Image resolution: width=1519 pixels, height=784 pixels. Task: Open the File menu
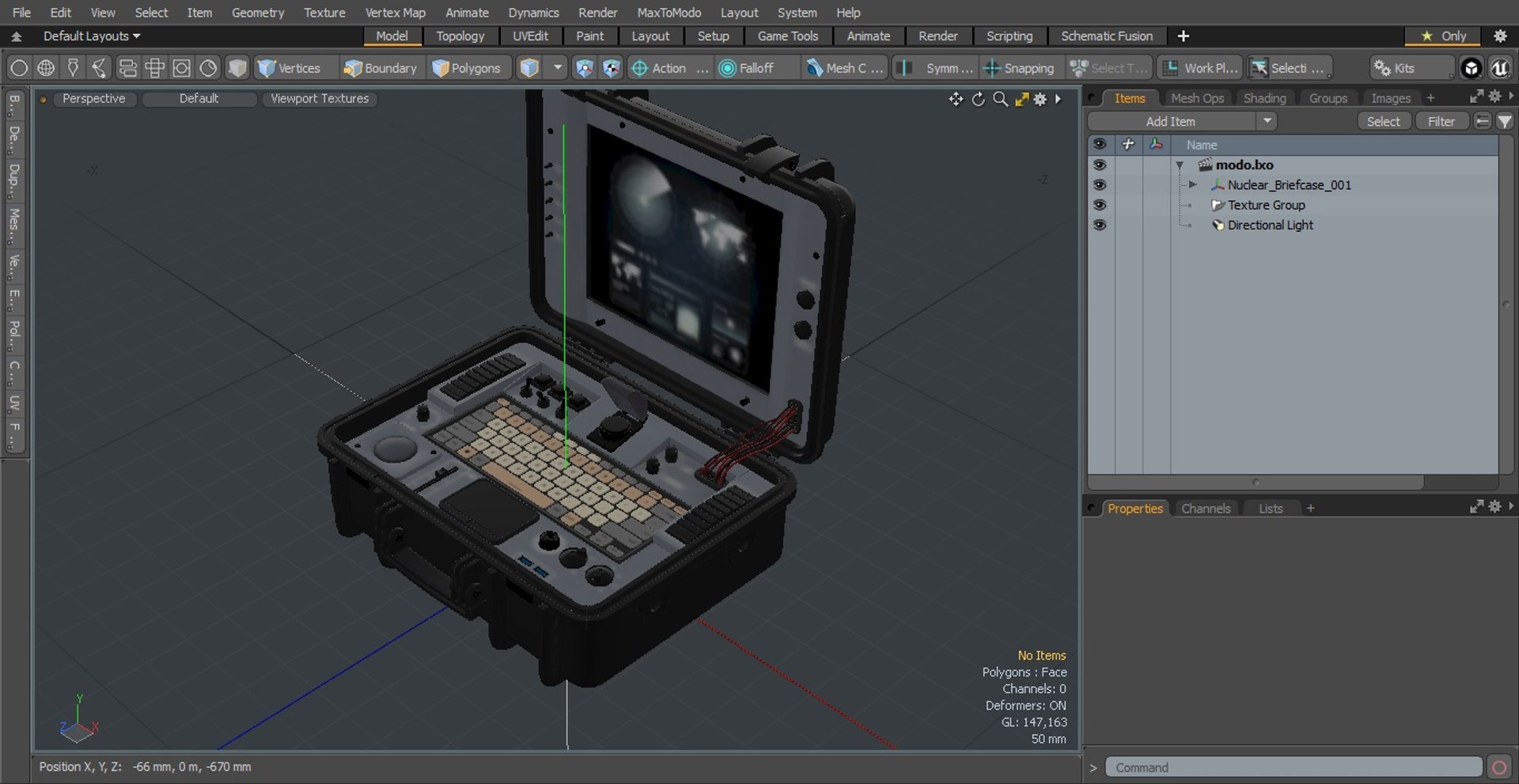click(21, 13)
